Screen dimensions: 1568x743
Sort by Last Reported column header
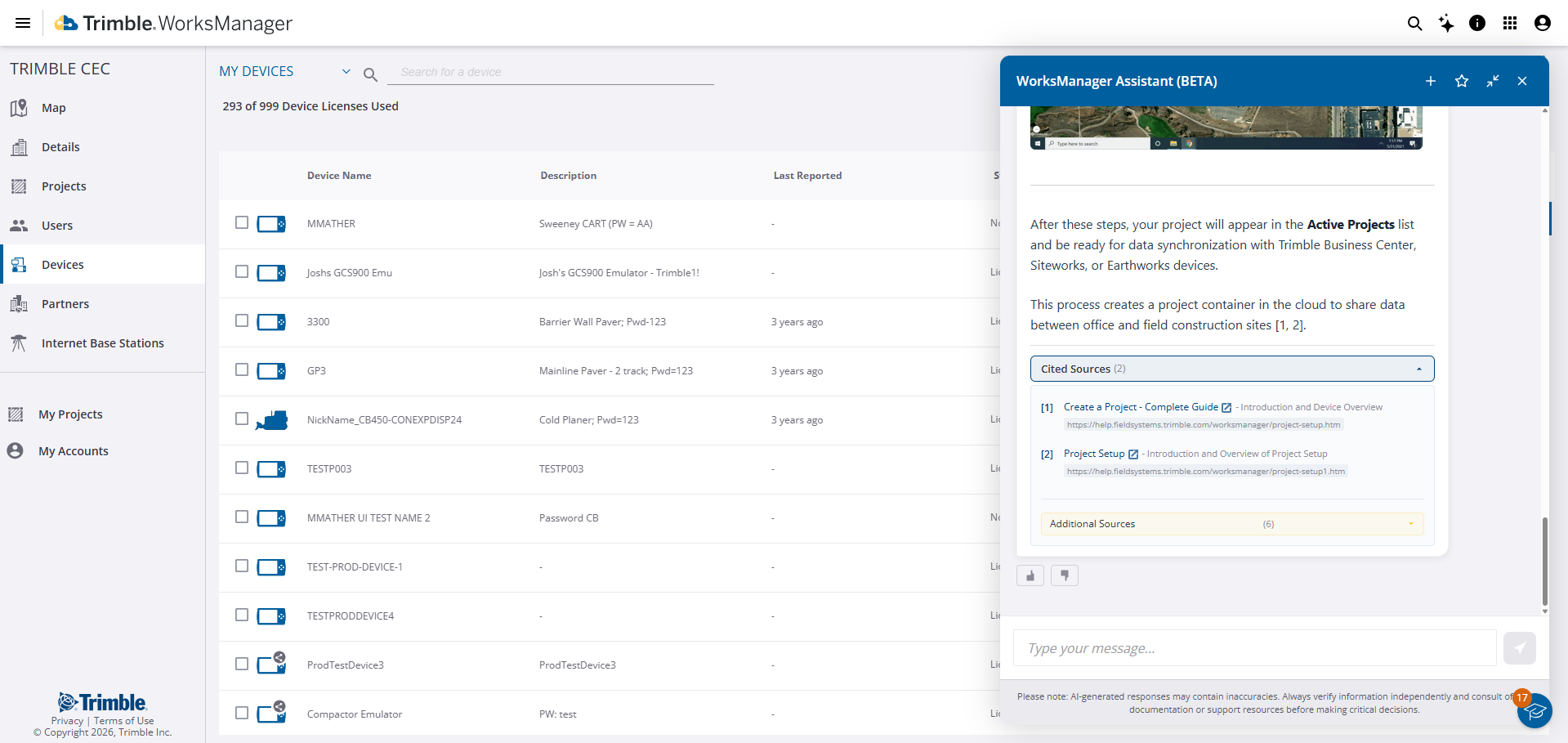[807, 176]
